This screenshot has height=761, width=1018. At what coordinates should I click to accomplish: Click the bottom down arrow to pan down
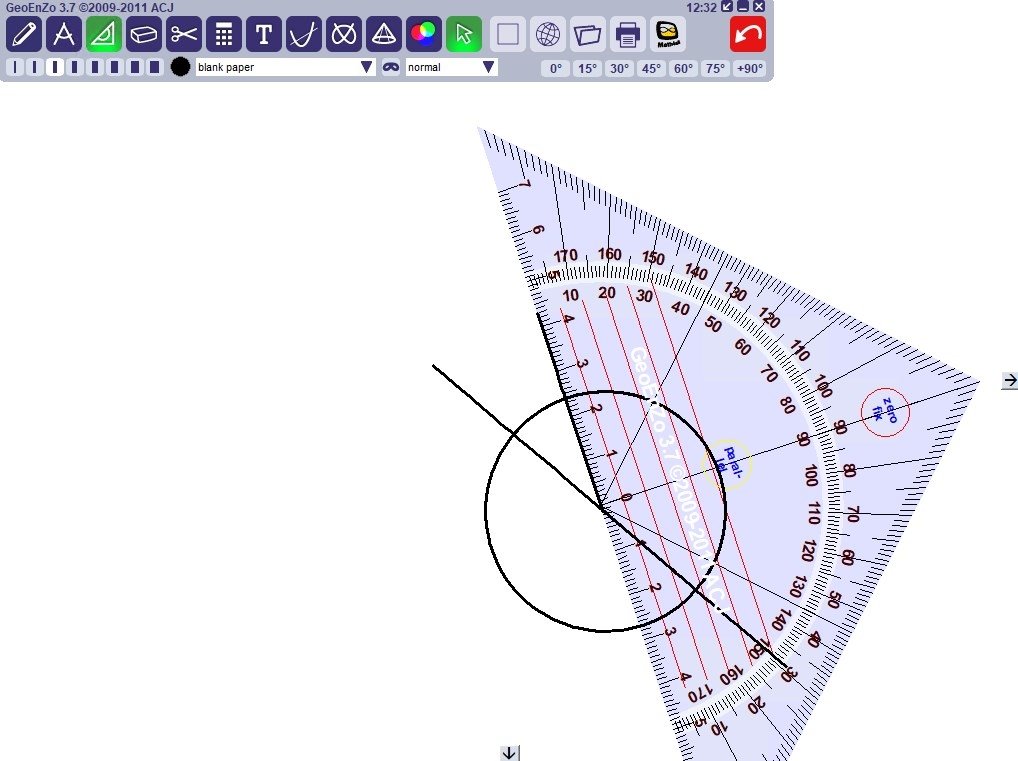(x=510, y=753)
